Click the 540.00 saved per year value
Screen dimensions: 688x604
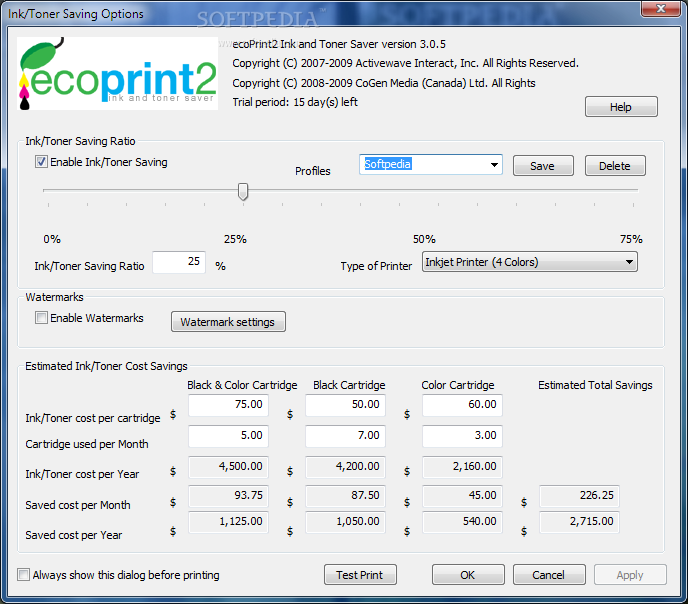click(x=462, y=522)
